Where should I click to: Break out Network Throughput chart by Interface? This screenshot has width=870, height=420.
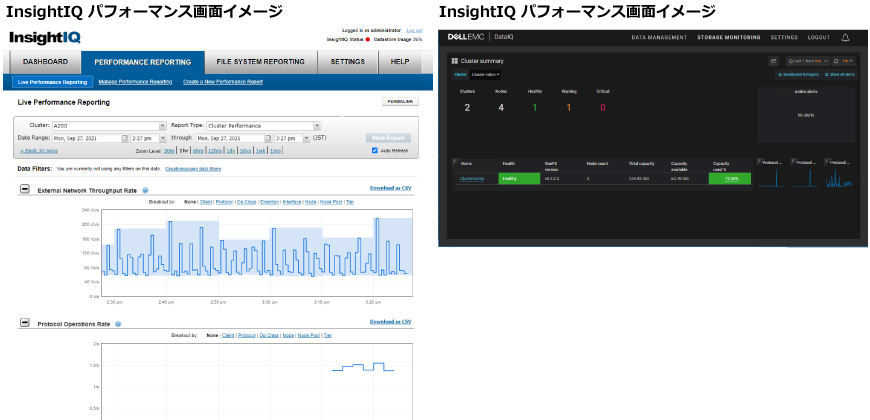292,203
